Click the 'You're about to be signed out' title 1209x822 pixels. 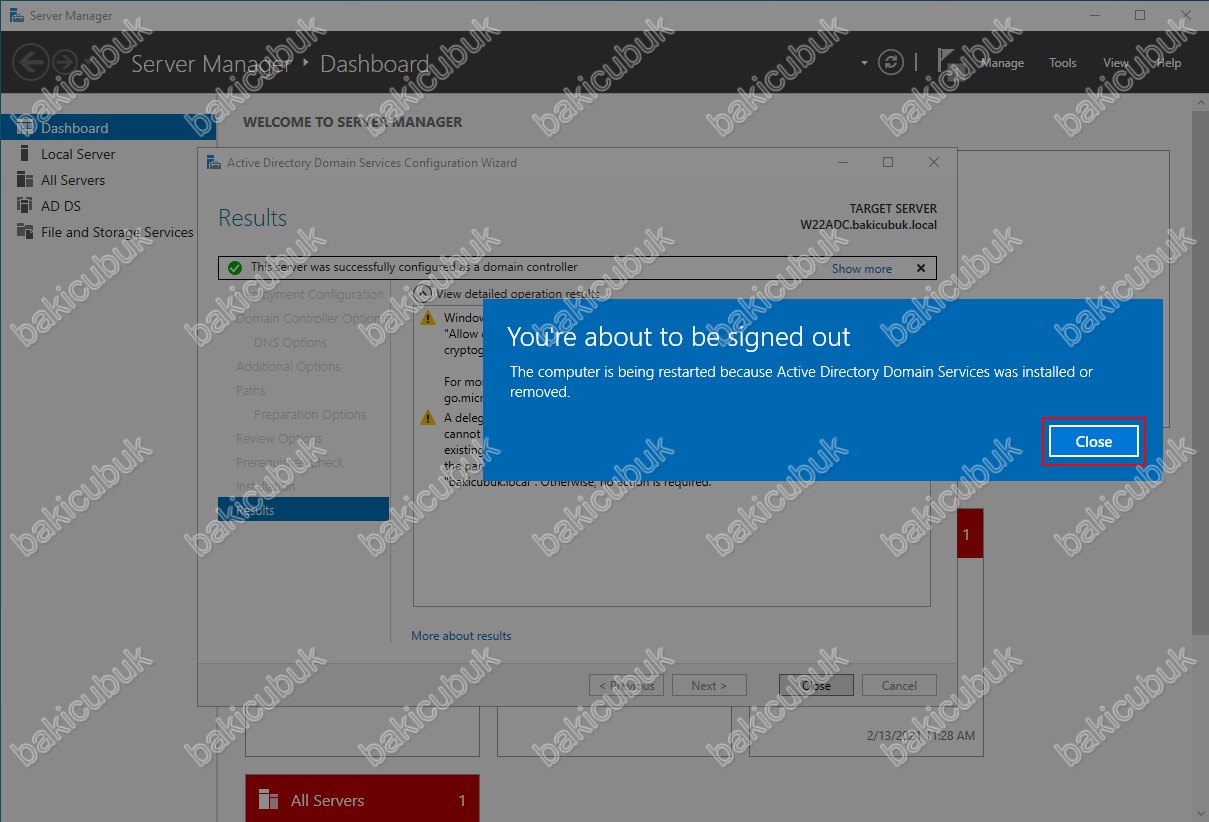679,337
